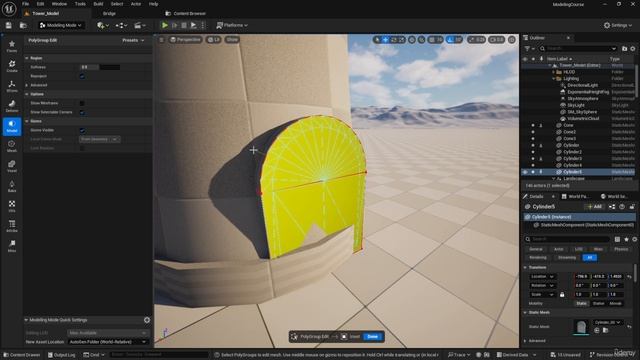Image resolution: width=640 pixels, height=360 pixels.
Task: Click the viewport options hamburger icon
Action: click(x=162, y=40)
